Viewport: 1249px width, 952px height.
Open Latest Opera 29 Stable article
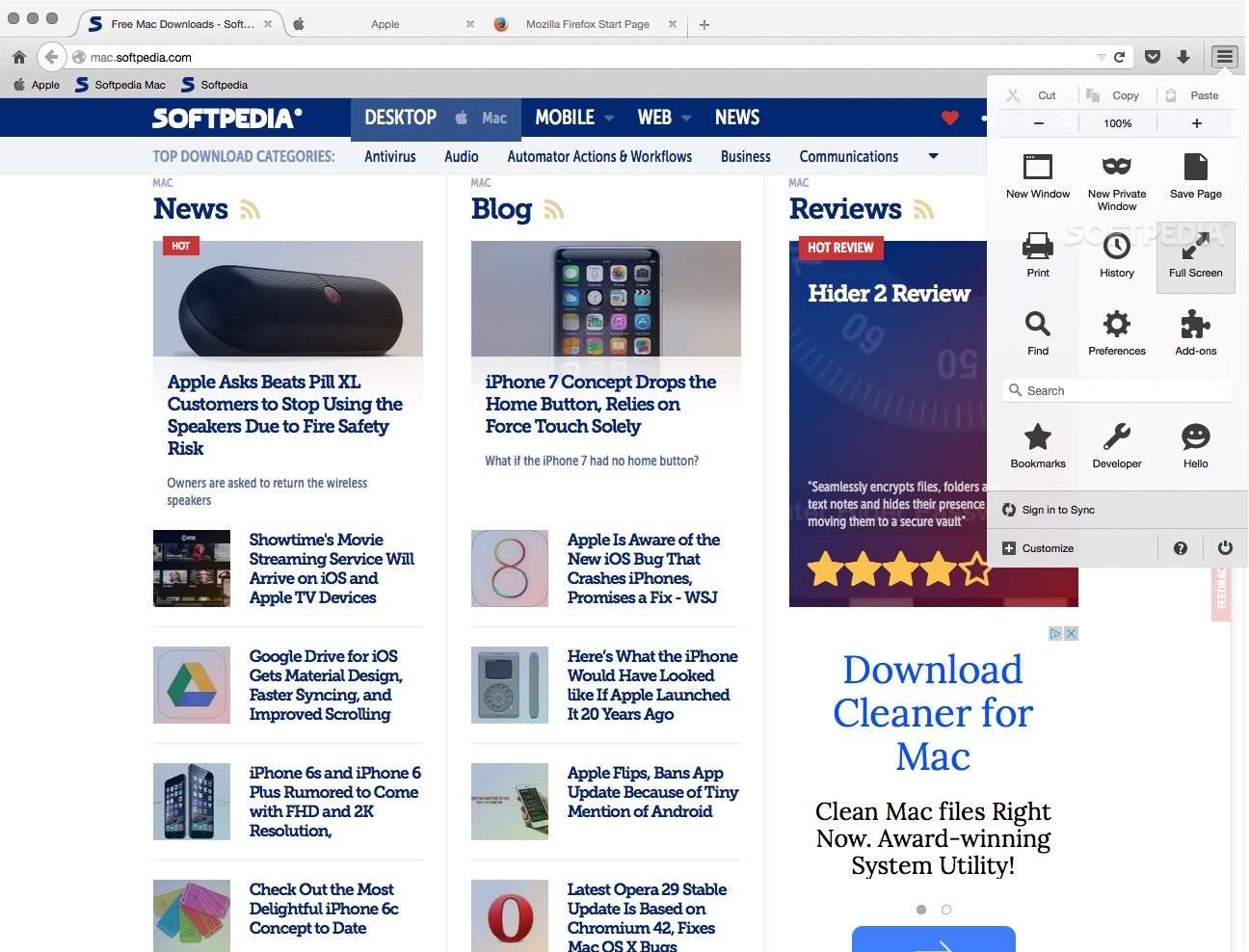[x=647, y=917]
